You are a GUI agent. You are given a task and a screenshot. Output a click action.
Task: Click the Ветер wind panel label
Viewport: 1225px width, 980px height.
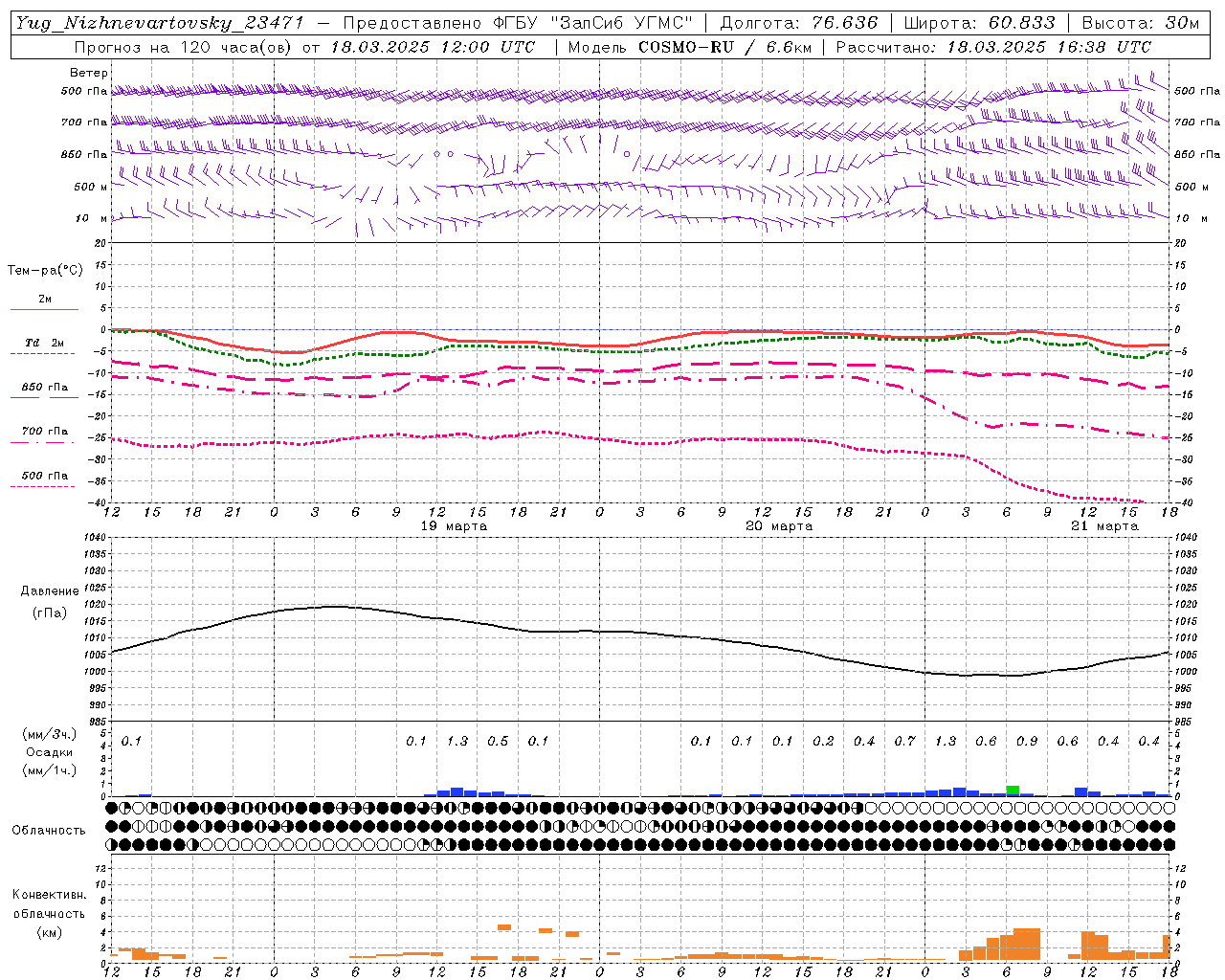[x=89, y=73]
